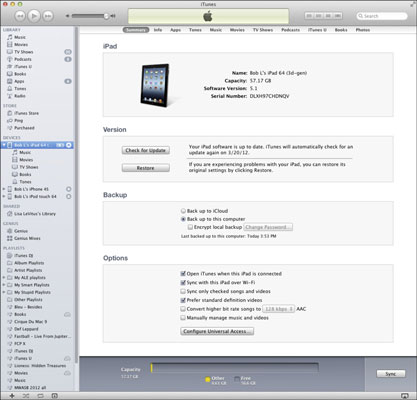417x400 pixels.
Task: Eject Bob L's iPad 64
Action: [x=69, y=145]
